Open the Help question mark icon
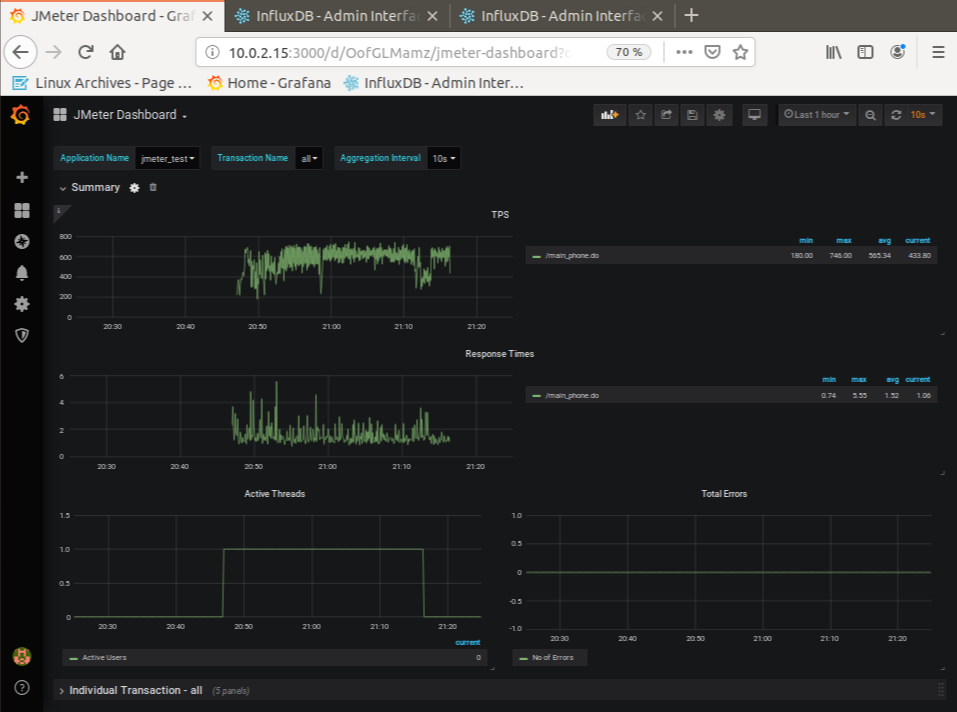Image resolution: width=957 pixels, height=712 pixels. point(22,688)
